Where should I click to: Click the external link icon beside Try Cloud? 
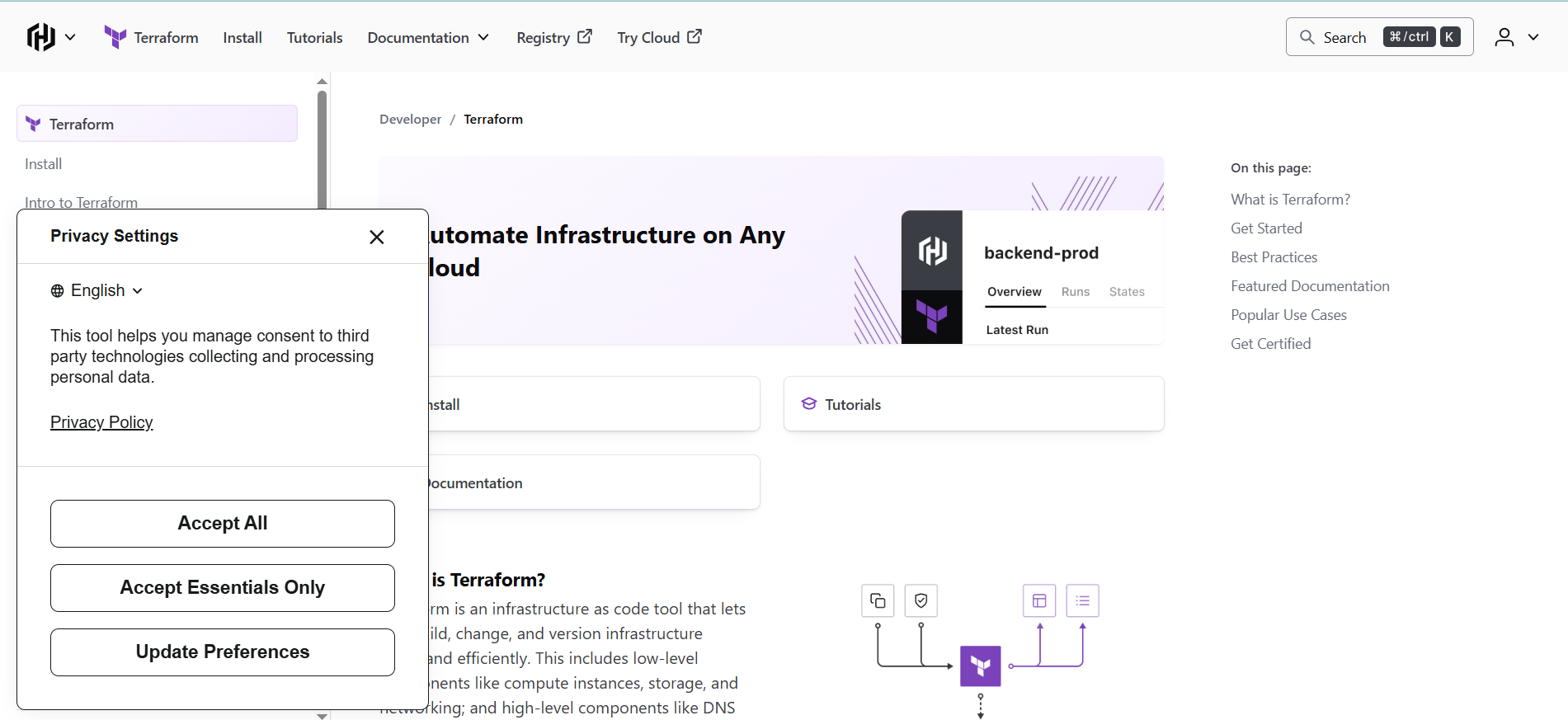click(x=695, y=36)
